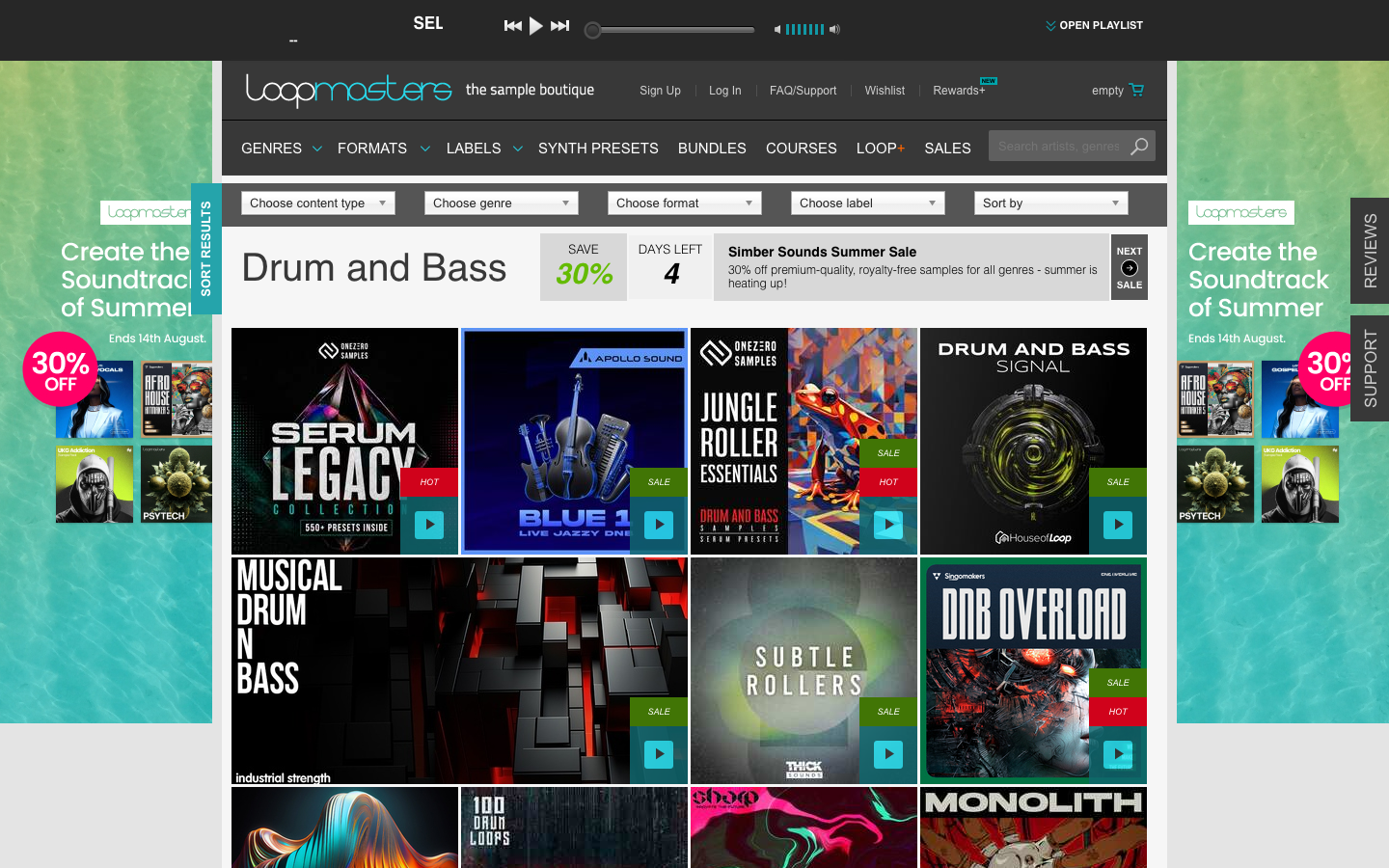This screenshot has height=868, width=1389.
Task: Click PSYTECH cover in right banner
Action: point(1215,484)
